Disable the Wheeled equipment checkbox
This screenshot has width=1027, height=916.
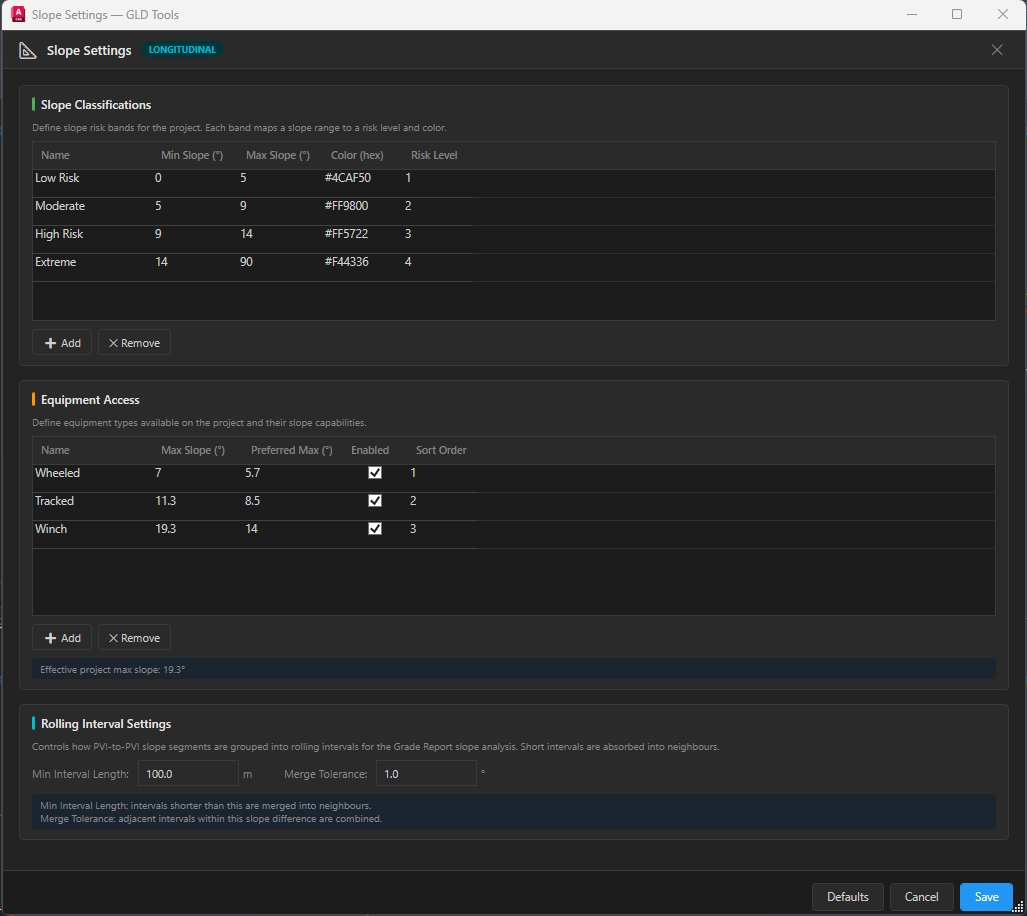[x=375, y=473]
